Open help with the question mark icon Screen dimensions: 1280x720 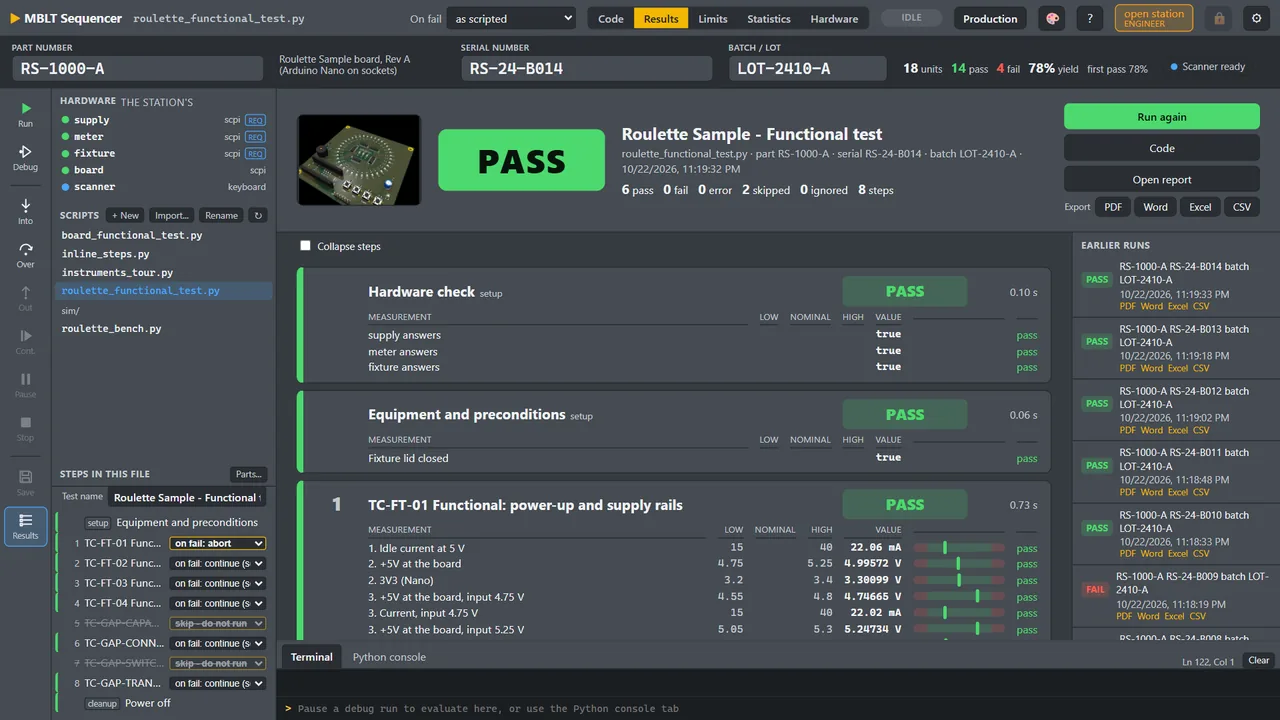1091,18
